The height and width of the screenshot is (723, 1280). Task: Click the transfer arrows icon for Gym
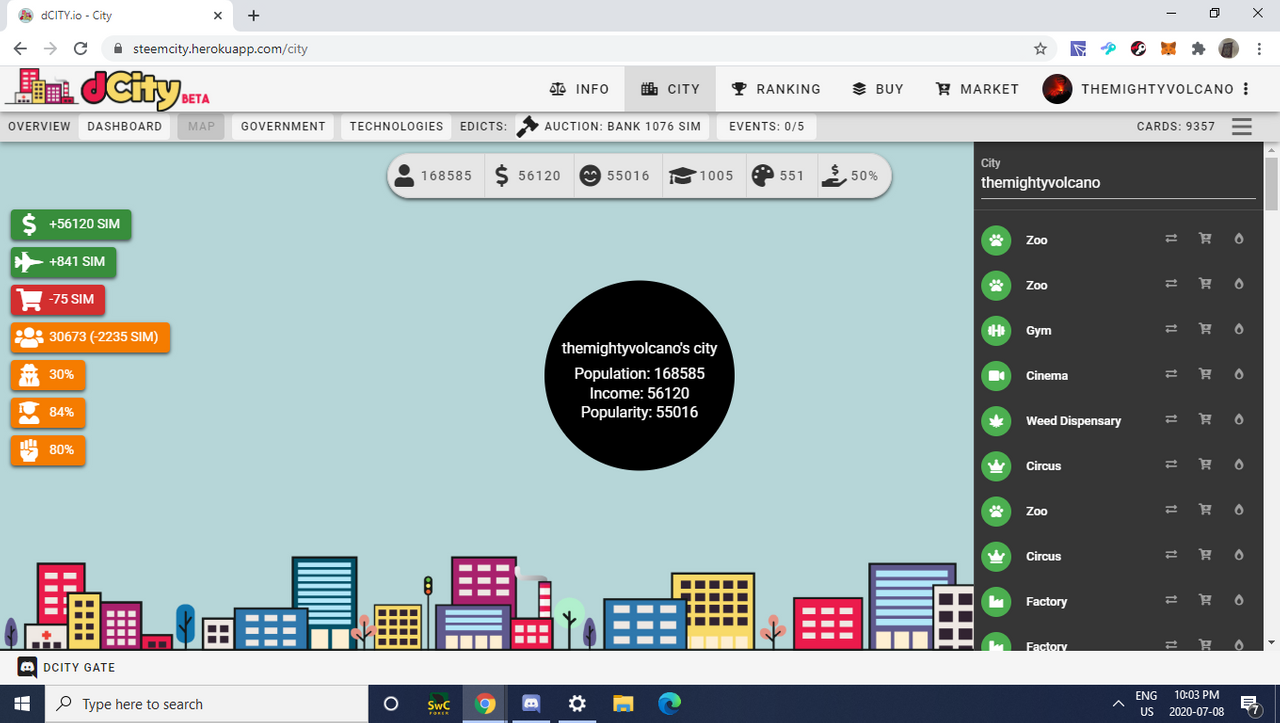click(x=1171, y=330)
